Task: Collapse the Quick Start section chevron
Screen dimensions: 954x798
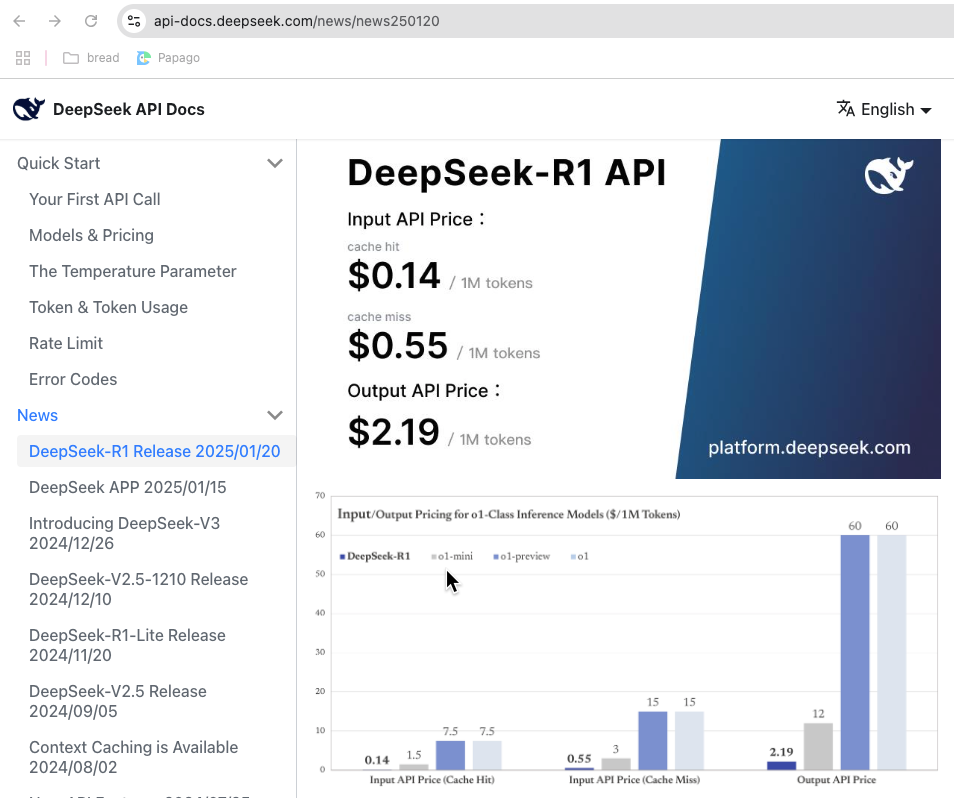Action: click(275, 163)
